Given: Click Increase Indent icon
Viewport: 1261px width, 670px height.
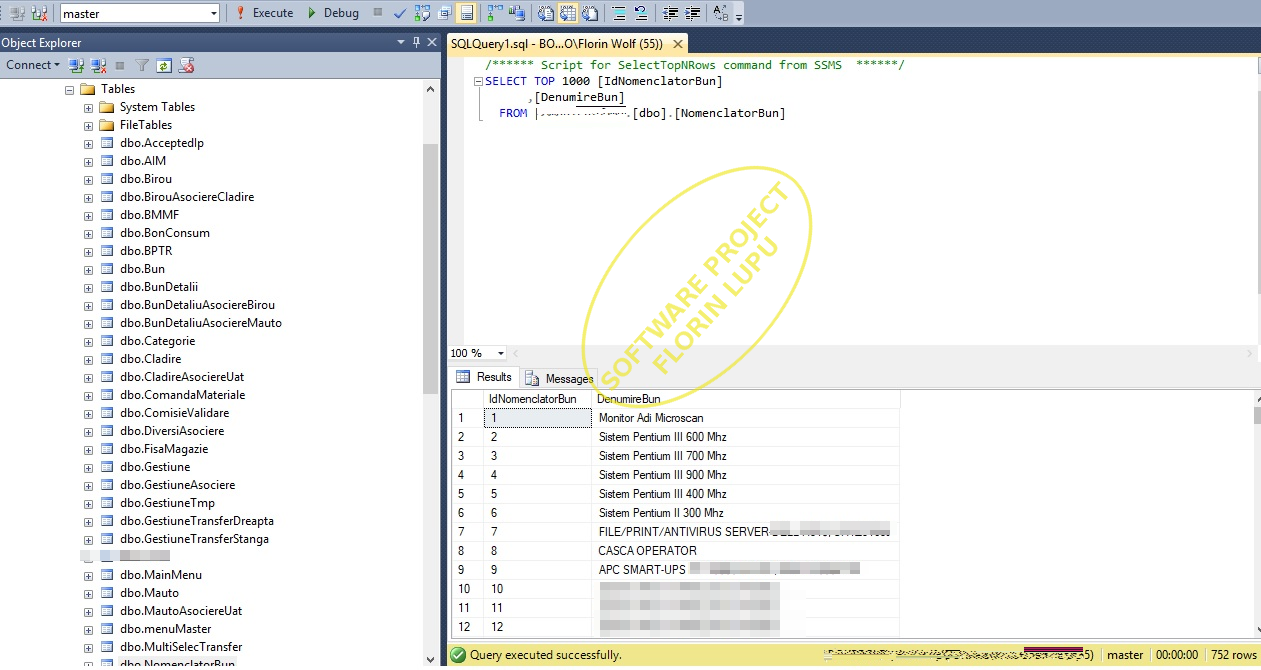Looking at the screenshot, I should tap(692, 13).
